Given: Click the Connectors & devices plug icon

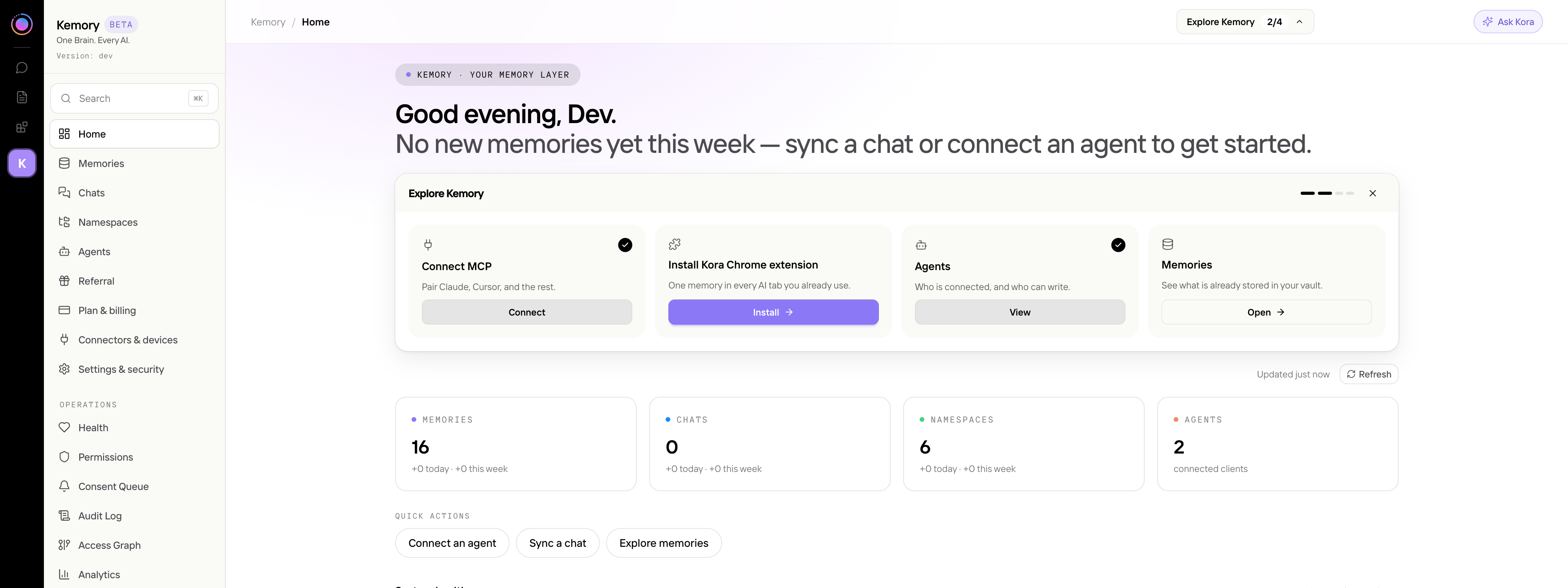Looking at the screenshot, I should pos(64,339).
